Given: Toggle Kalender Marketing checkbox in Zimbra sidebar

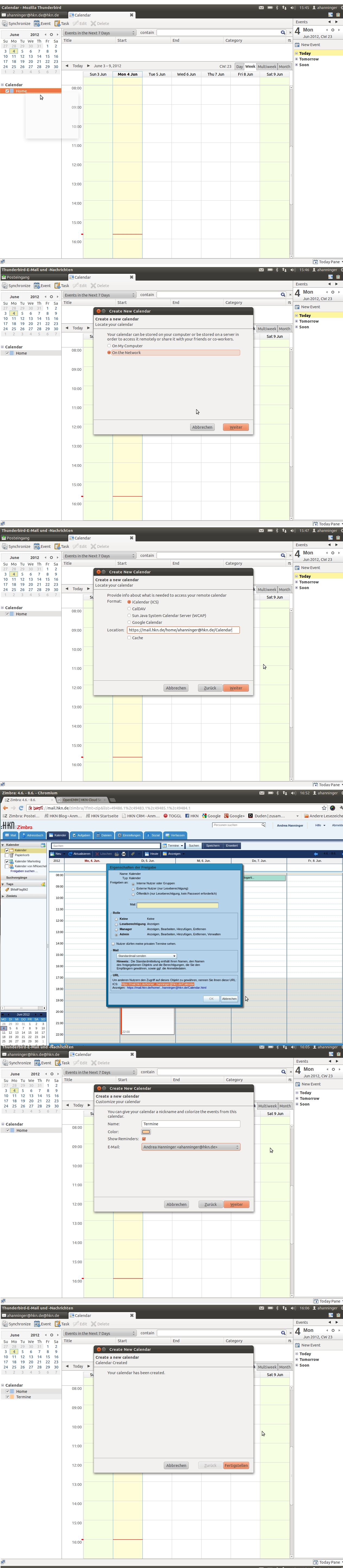Looking at the screenshot, I should click(7, 861).
